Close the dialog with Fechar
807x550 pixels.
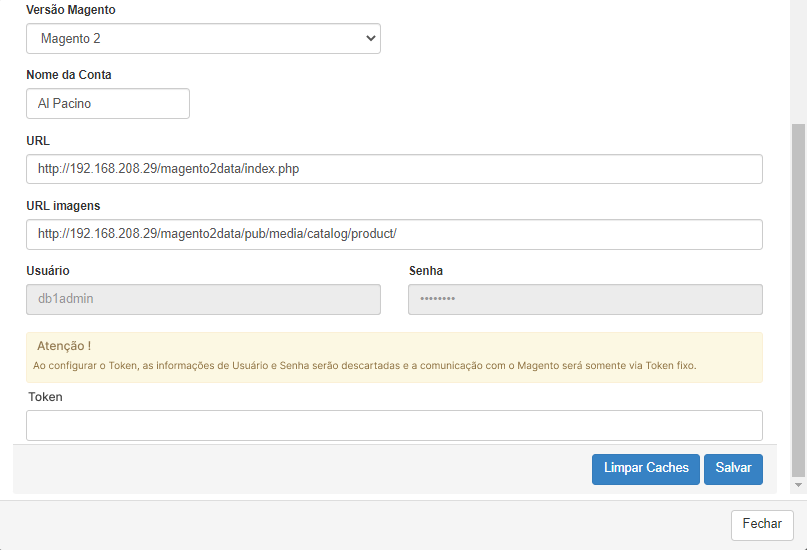tap(762, 524)
